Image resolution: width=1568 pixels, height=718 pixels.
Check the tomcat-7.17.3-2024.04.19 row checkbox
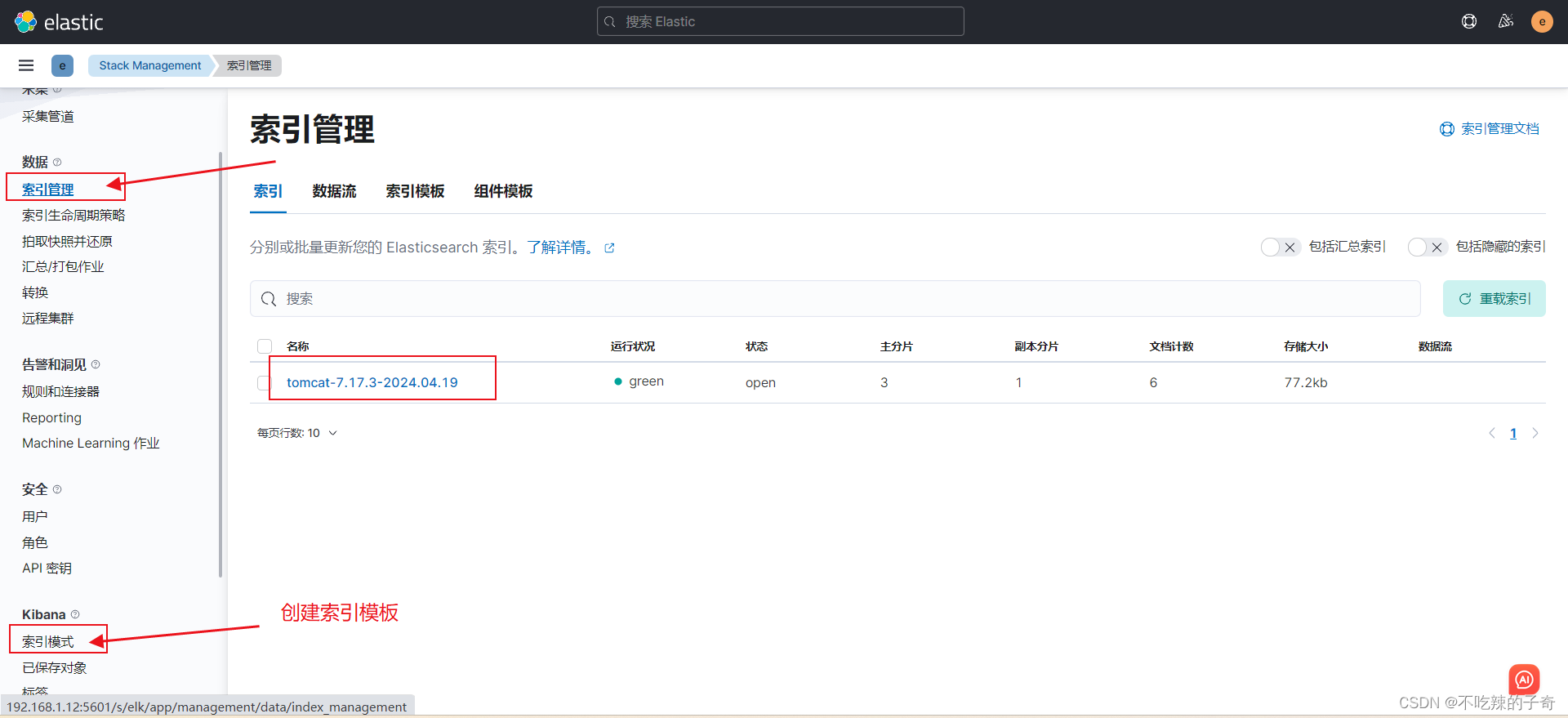(x=263, y=382)
